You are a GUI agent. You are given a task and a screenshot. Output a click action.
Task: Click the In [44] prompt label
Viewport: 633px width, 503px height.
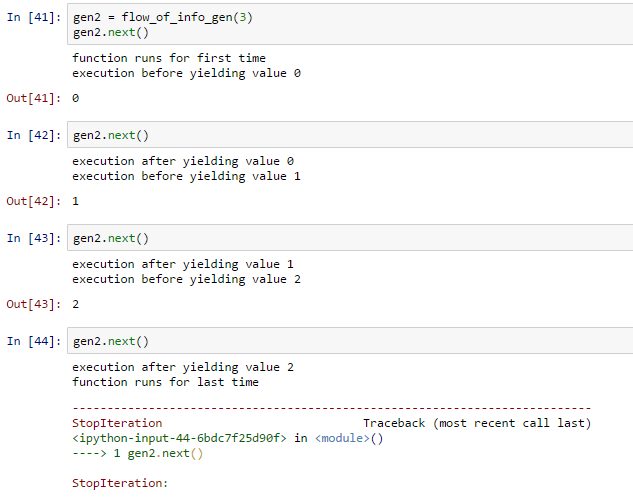(x=34, y=341)
